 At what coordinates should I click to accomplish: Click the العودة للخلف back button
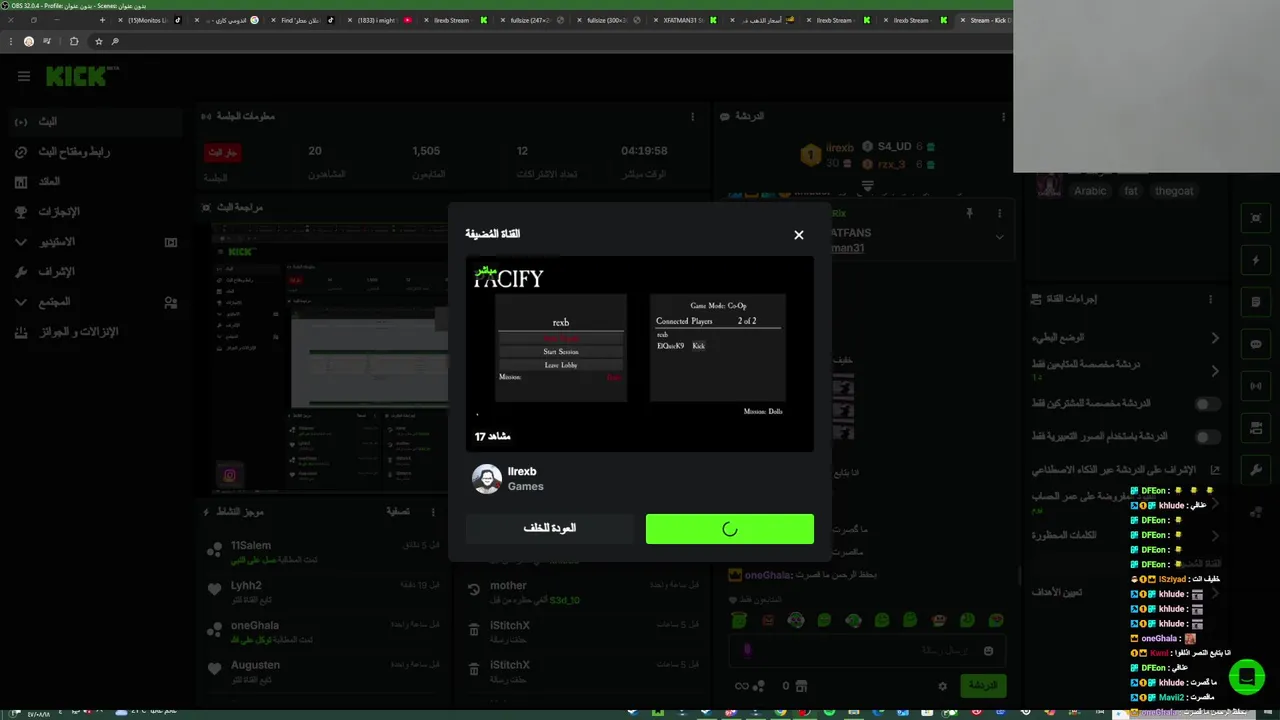click(x=550, y=528)
